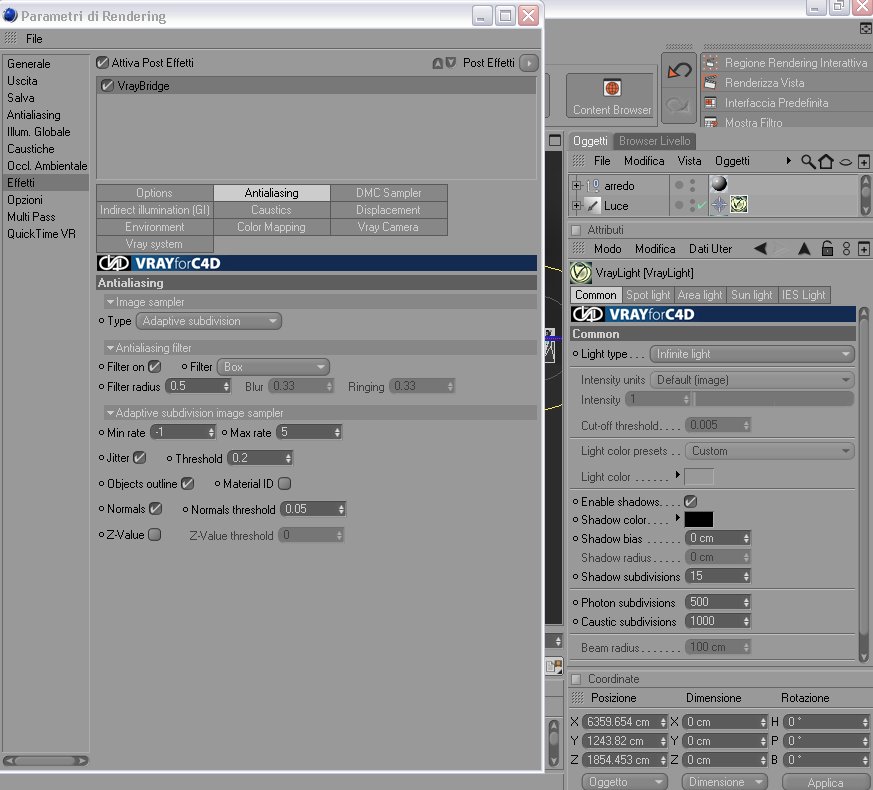Click the Interfaccia Predefinita icon
This screenshot has height=790, width=873.
point(710,103)
